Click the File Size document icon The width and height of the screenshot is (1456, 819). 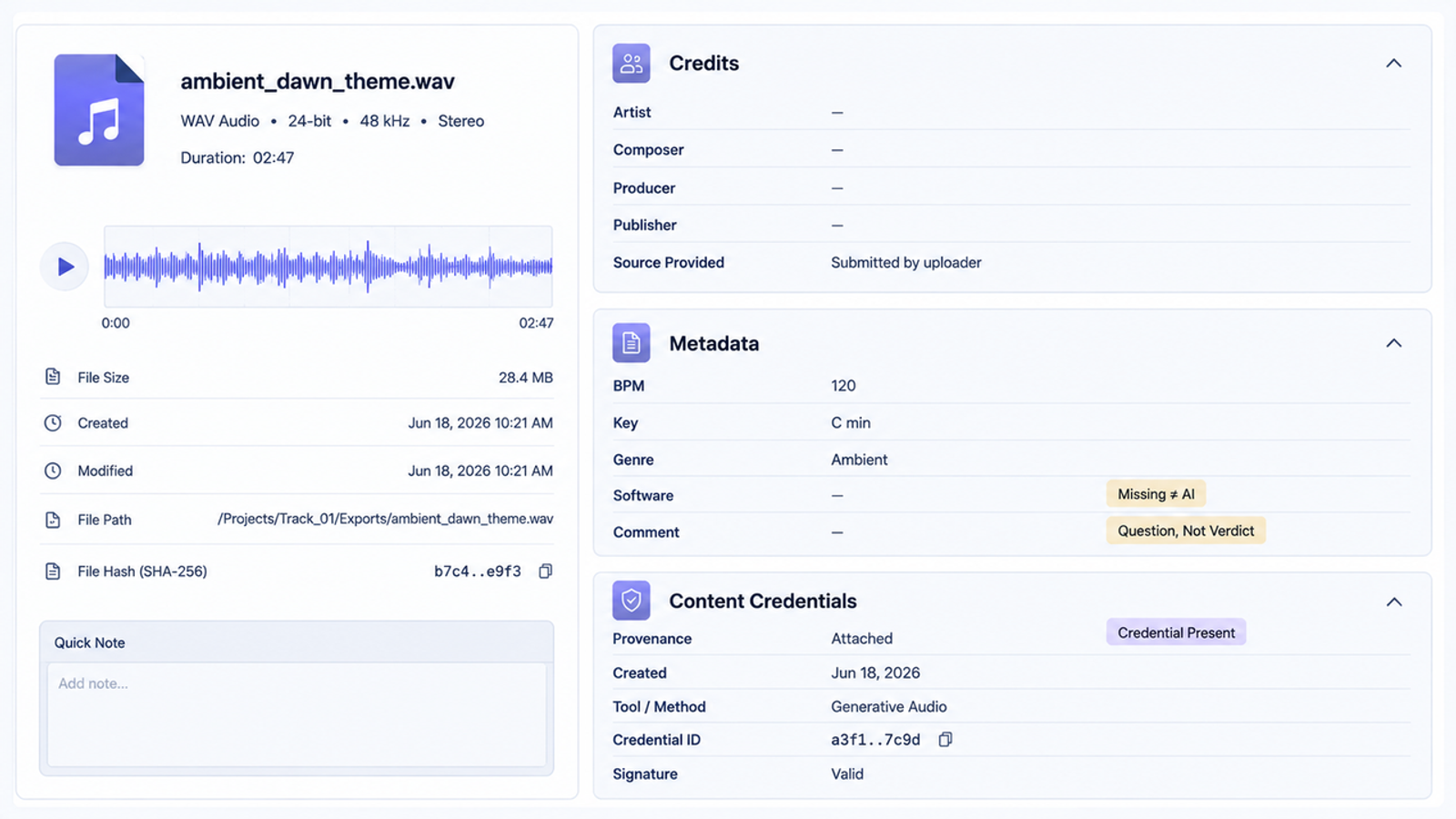[x=53, y=377]
